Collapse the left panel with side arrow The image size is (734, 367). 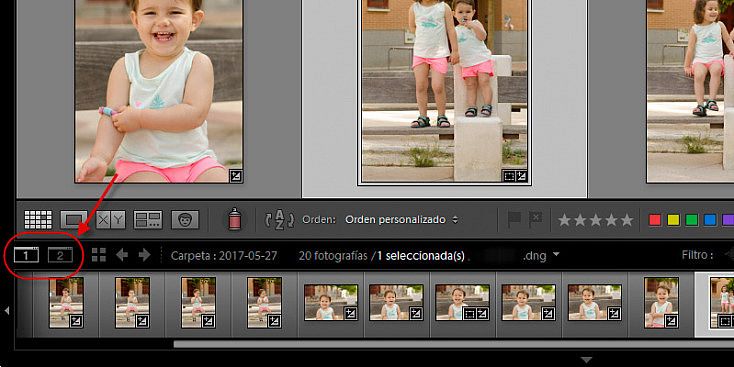[x=7, y=310]
